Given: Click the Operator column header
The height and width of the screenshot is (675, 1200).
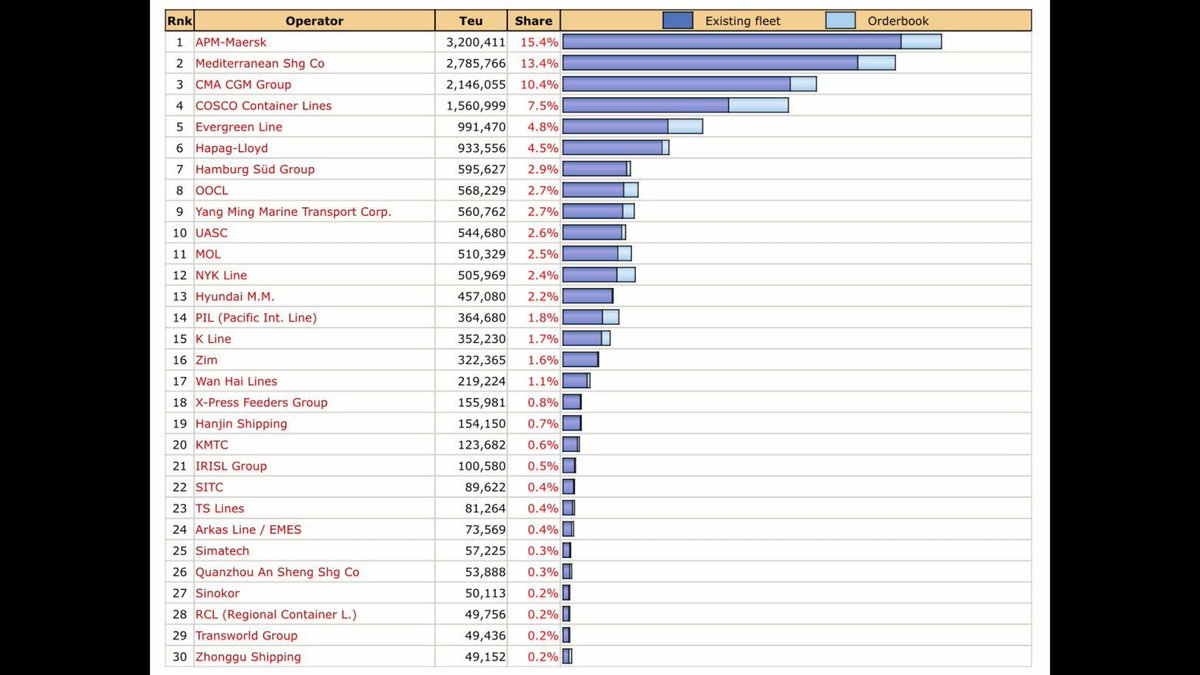Looking at the screenshot, I should click(x=314, y=21).
